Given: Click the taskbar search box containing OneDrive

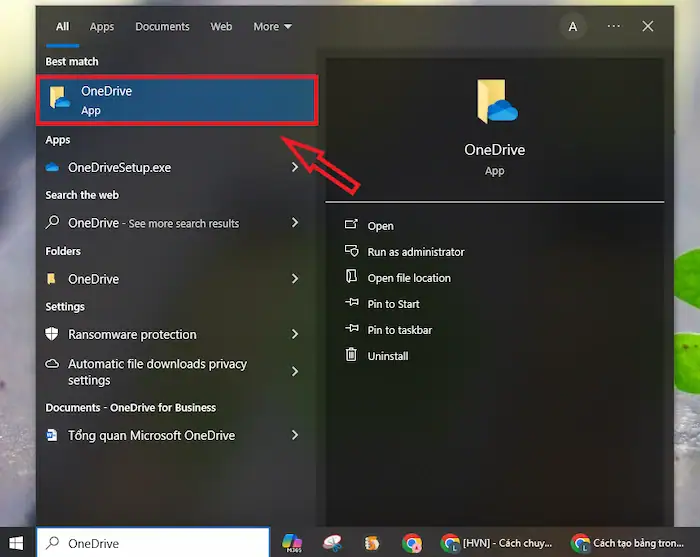Looking at the screenshot, I should coord(160,543).
